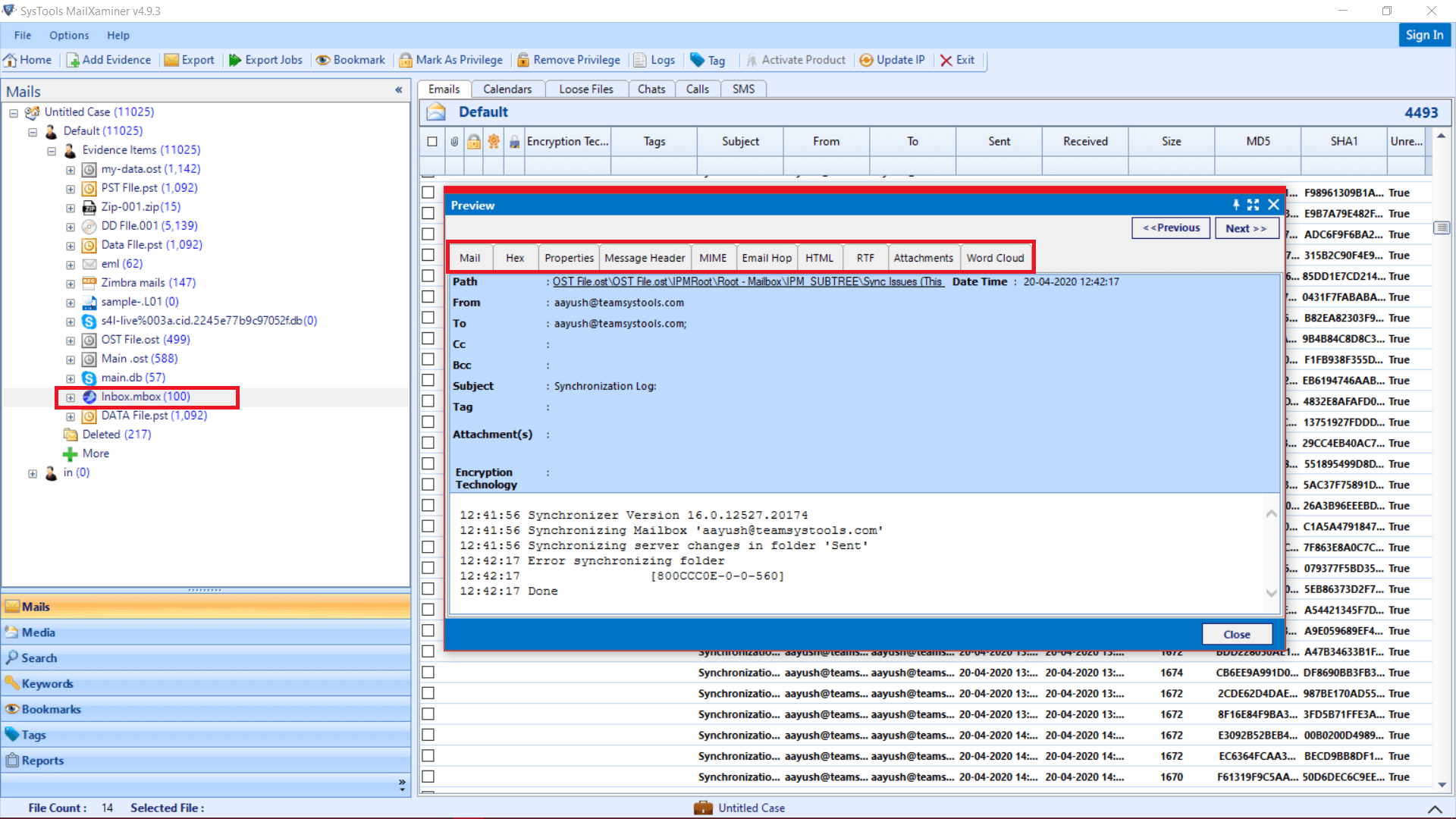Sort by the Received column header
This screenshot has height=819, width=1456.
pos(1085,142)
